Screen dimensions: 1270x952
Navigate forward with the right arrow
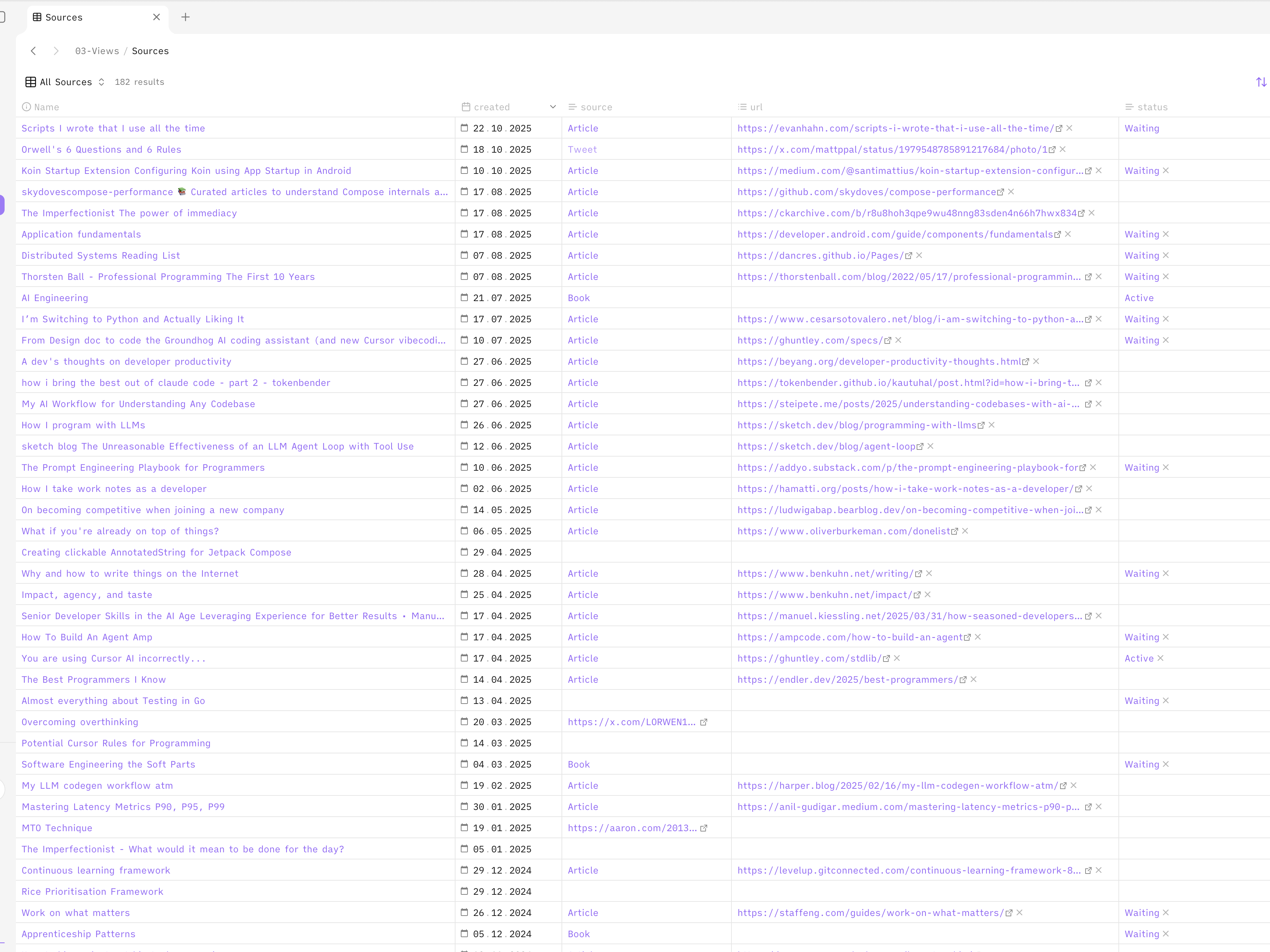[56, 51]
